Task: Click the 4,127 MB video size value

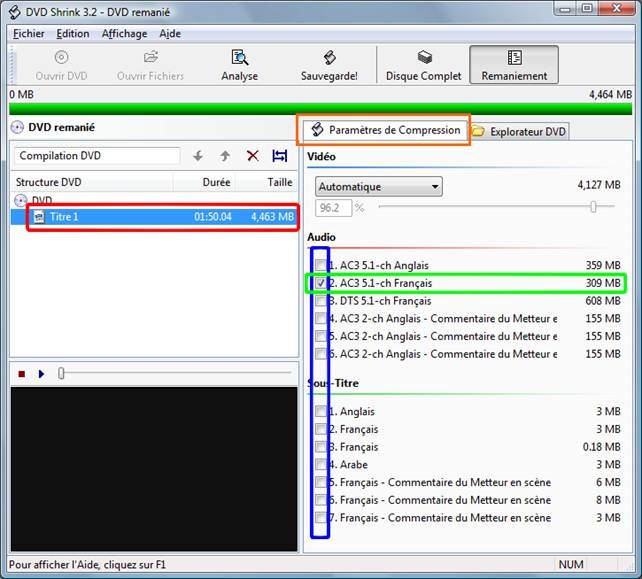Action: pos(599,185)
